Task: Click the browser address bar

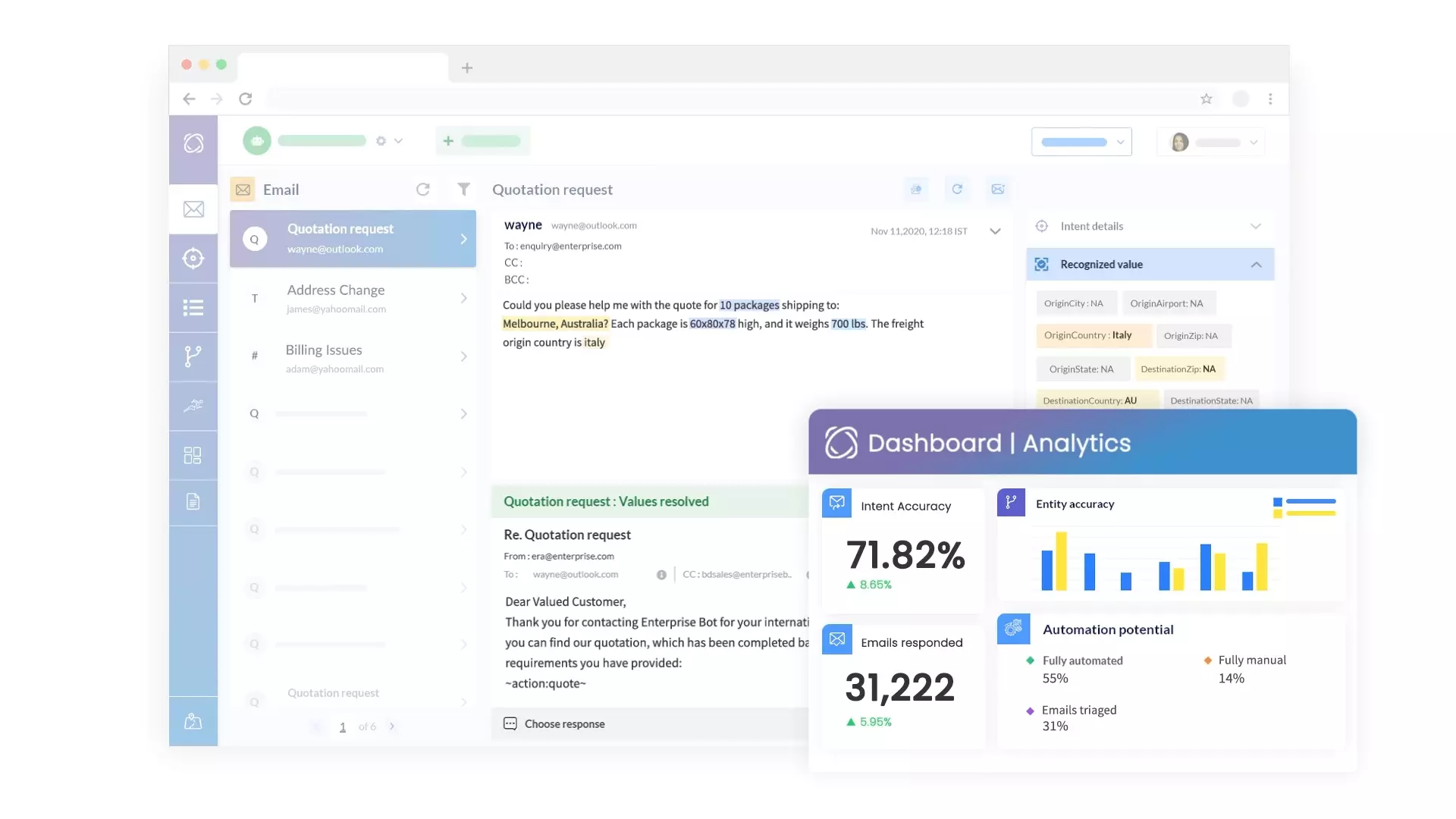Action: [x=728, y=99]
